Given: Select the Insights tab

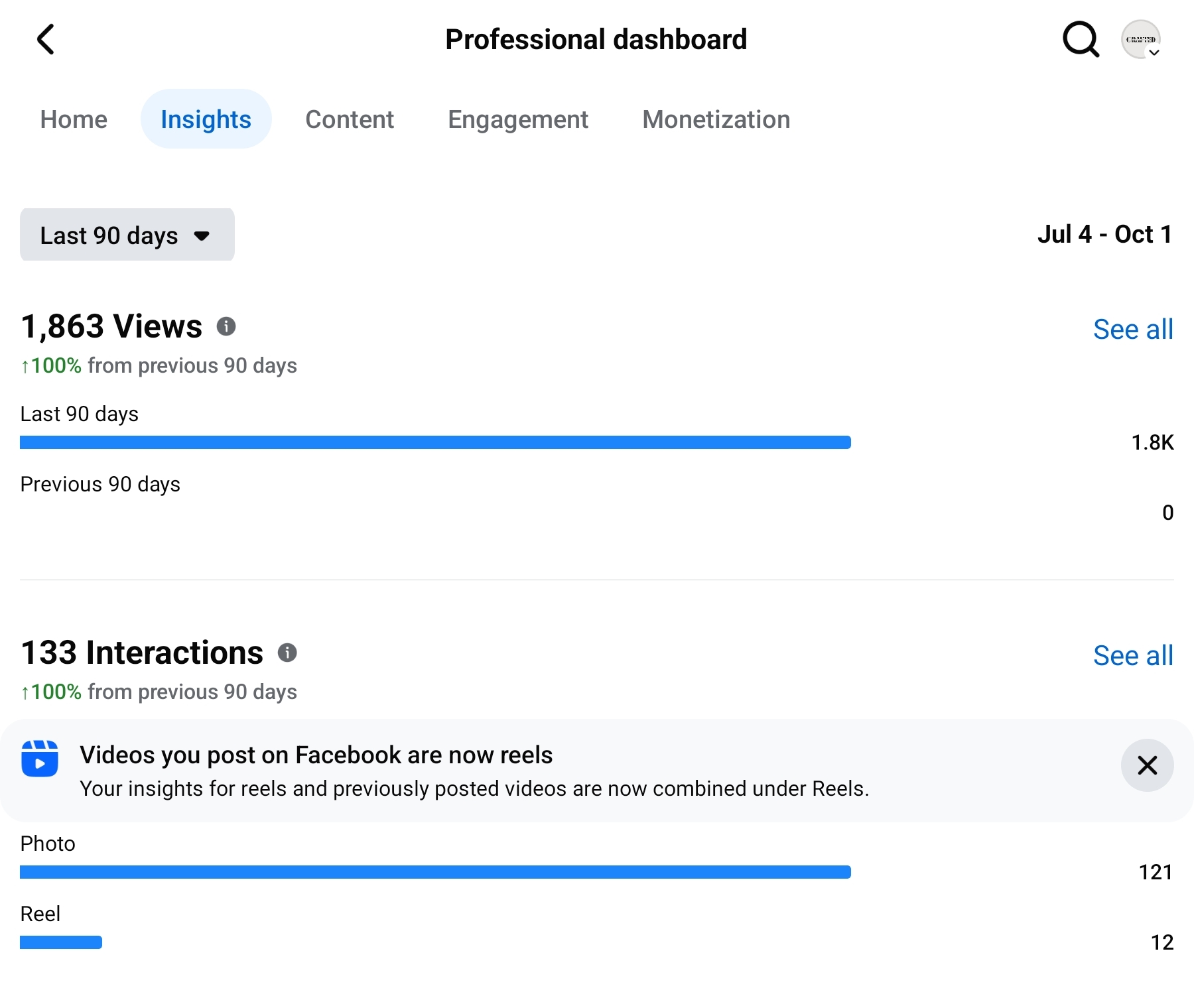Looking at the screenshot, I should click(206, 119).
